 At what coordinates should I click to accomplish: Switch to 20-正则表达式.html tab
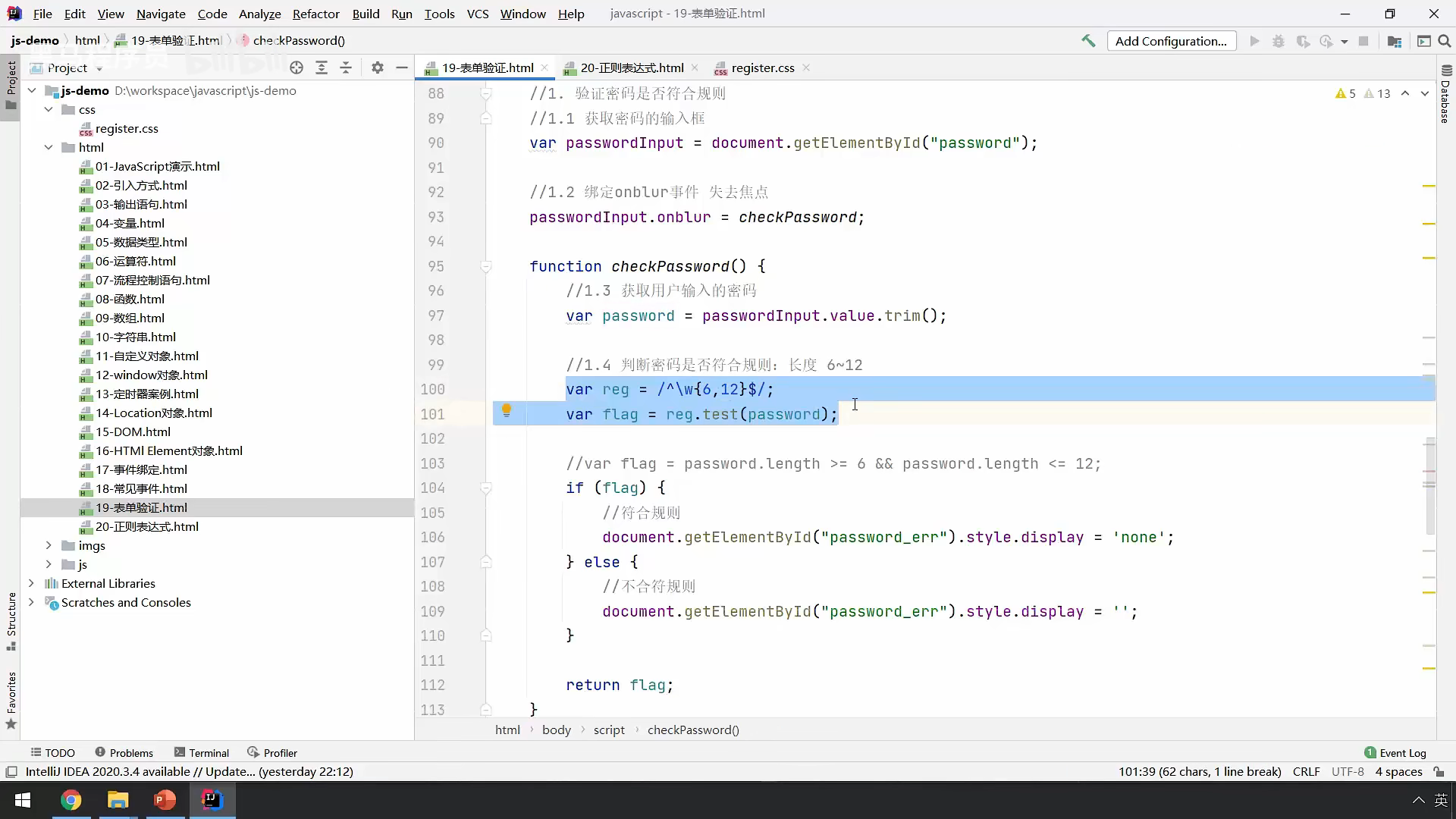click(x=631, y=67)
